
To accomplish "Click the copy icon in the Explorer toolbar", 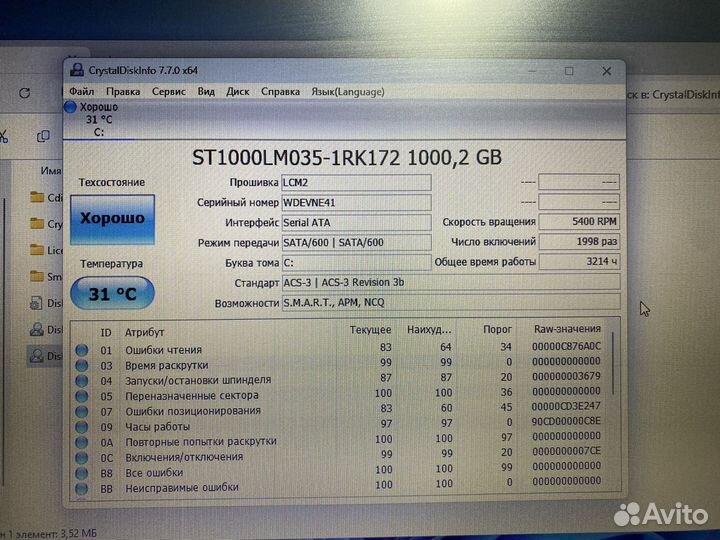I will click(43, 136).
